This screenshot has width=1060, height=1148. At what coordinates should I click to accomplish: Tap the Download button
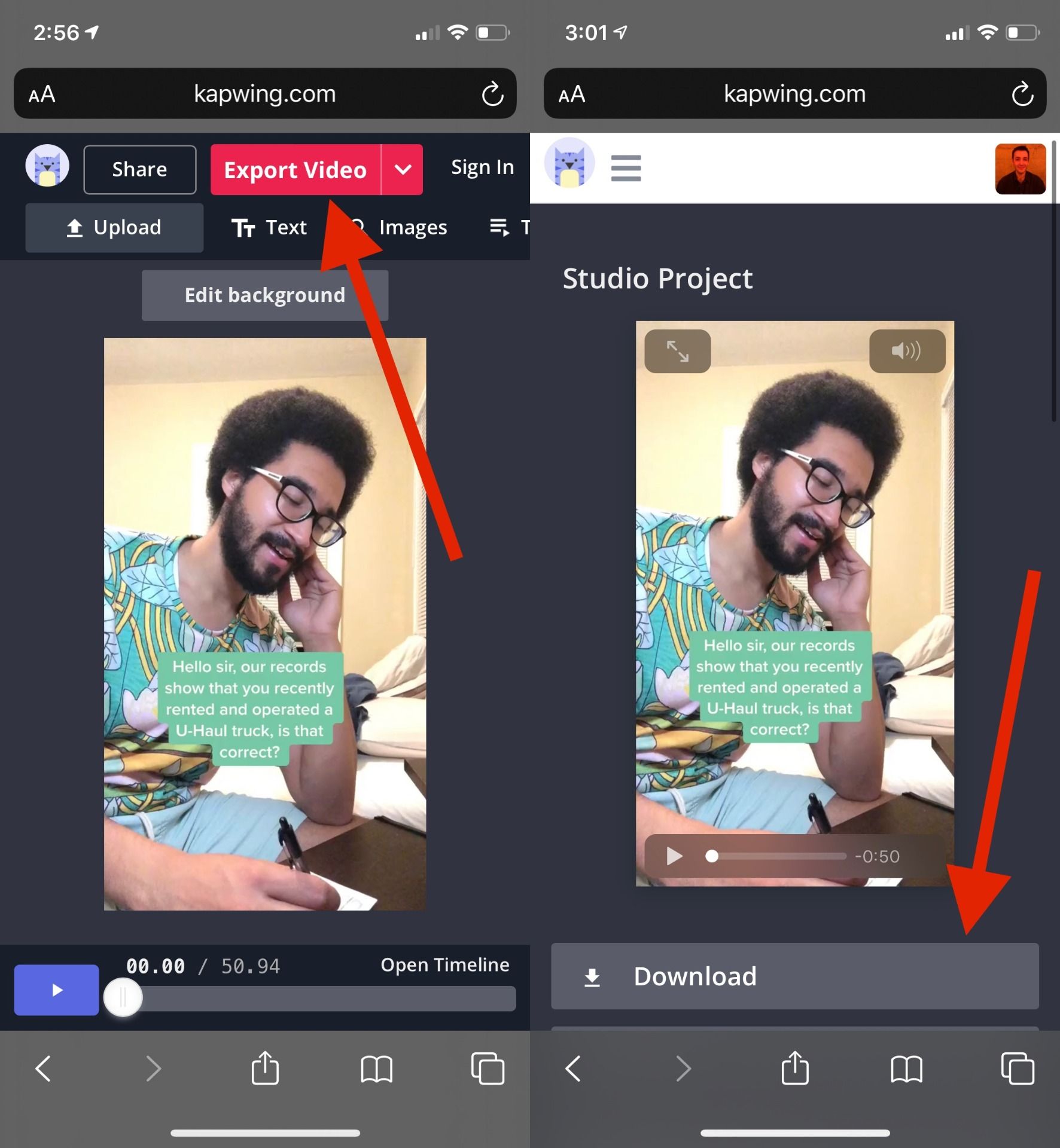794,976
